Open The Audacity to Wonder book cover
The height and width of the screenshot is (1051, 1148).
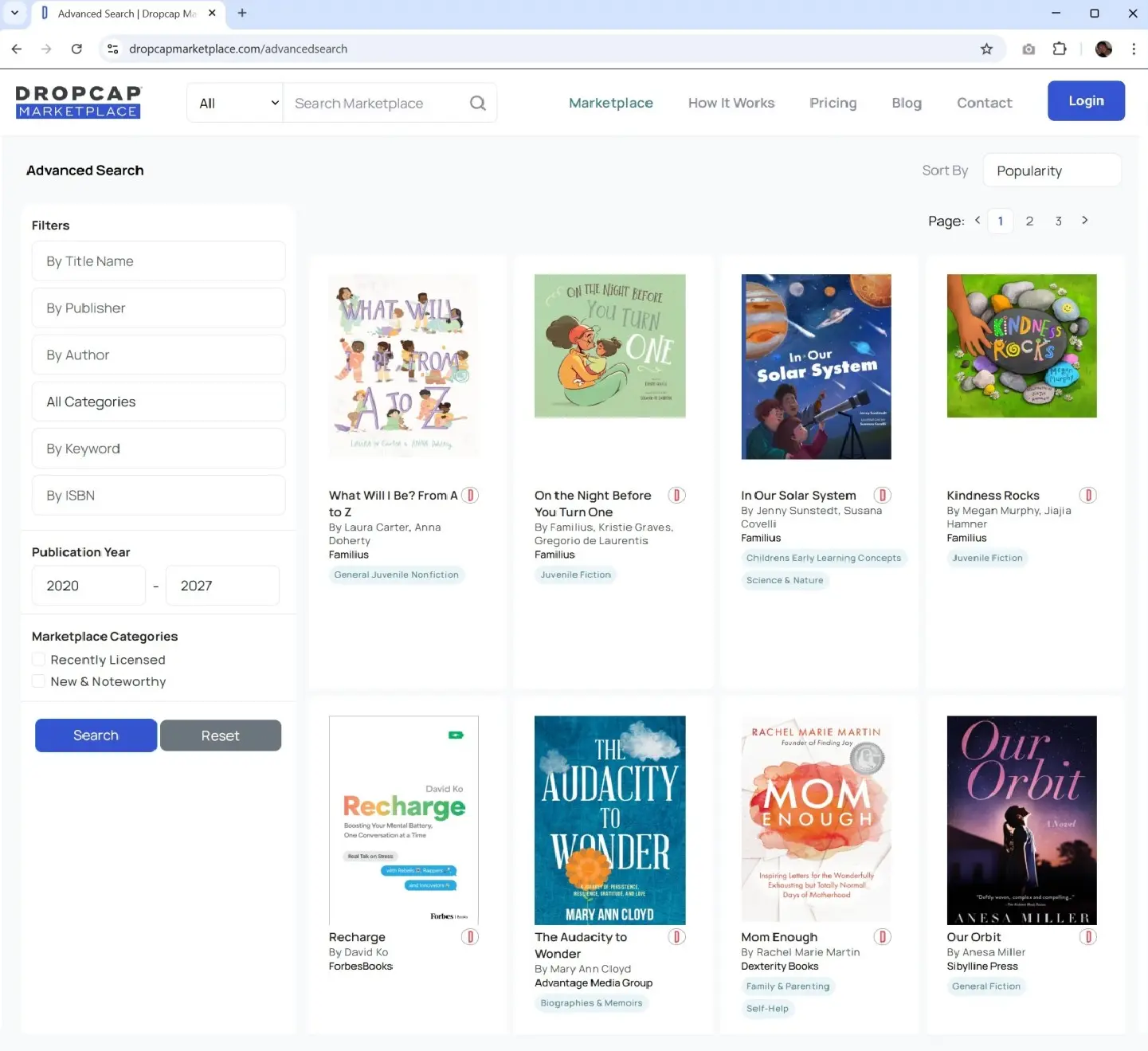609,820
